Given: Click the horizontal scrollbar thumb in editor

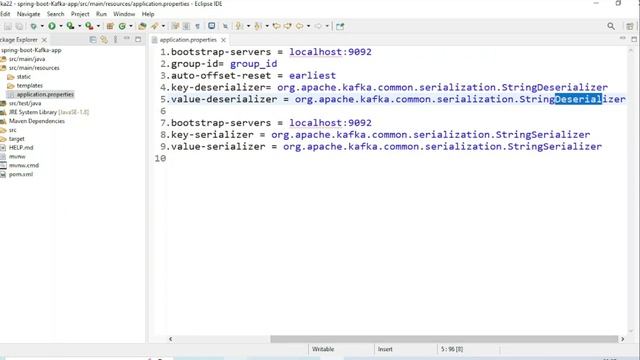Looking at the screenshot, I should pyautogui.click(x=444, y=339).
